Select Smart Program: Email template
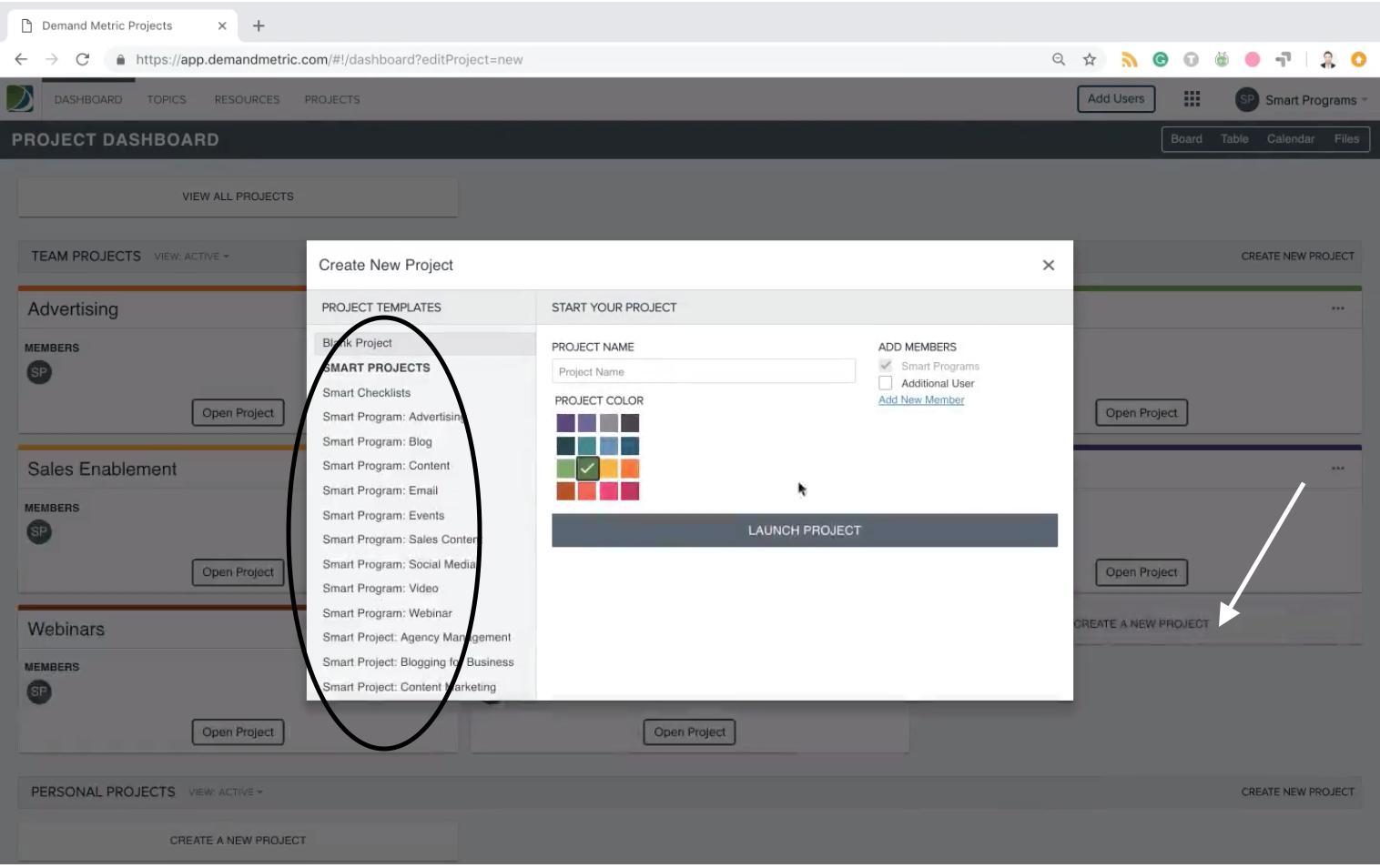This screenshot has height=868, width=1380. (x=381, y=490)
